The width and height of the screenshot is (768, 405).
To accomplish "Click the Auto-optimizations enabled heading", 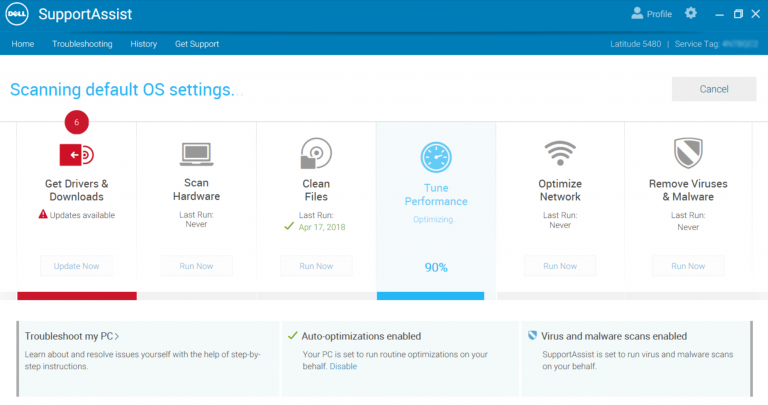I will pyautogui.click(x=361, y=336).
